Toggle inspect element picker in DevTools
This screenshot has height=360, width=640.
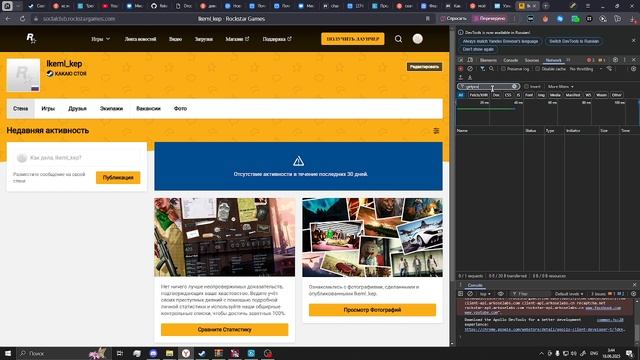tap(460, 60)
